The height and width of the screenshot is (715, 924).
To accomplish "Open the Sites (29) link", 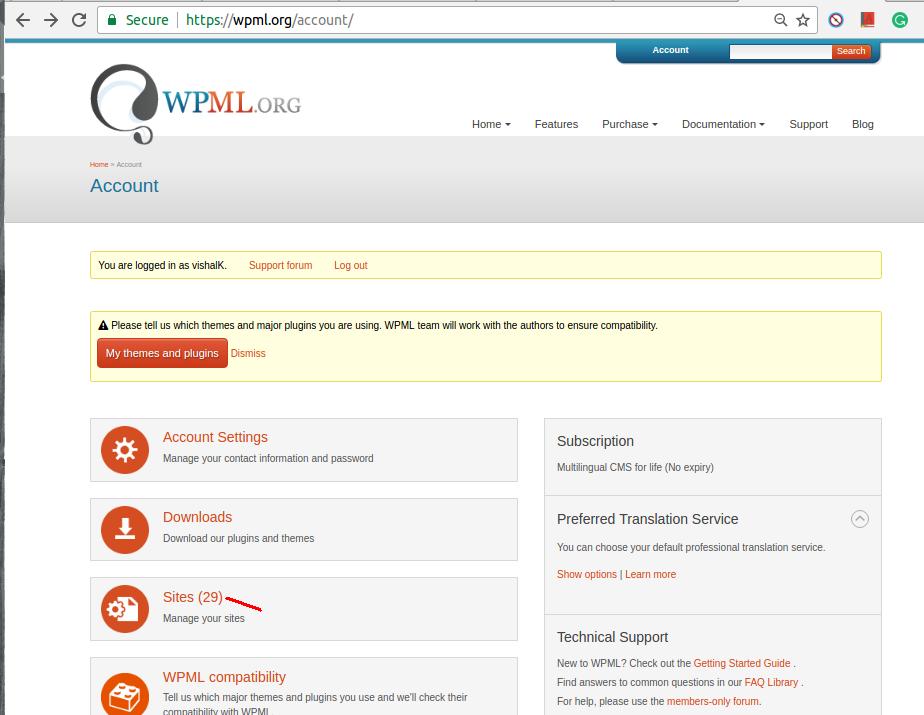I will [193, 597].
